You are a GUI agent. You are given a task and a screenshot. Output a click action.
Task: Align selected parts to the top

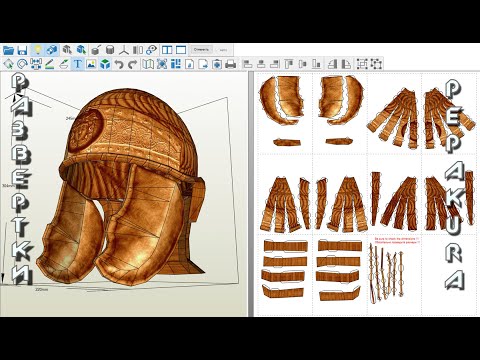[289, 64]
